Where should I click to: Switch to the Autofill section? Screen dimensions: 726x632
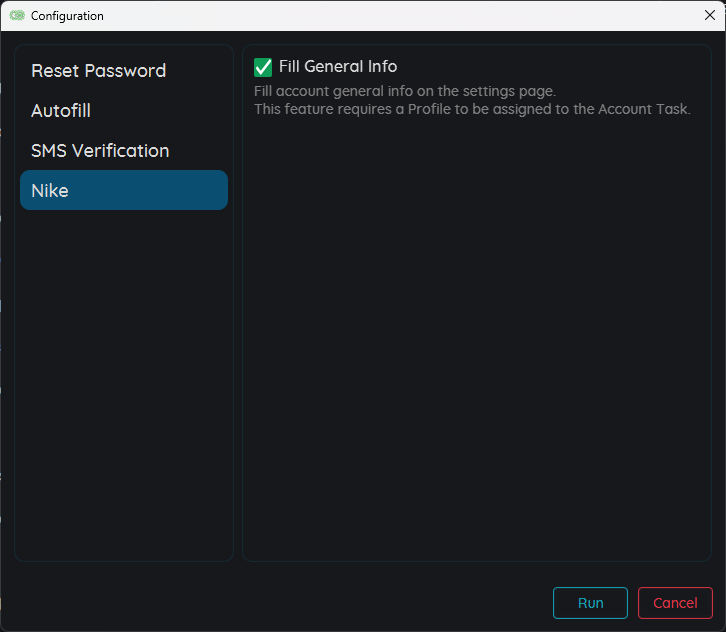tap(61, 111)
